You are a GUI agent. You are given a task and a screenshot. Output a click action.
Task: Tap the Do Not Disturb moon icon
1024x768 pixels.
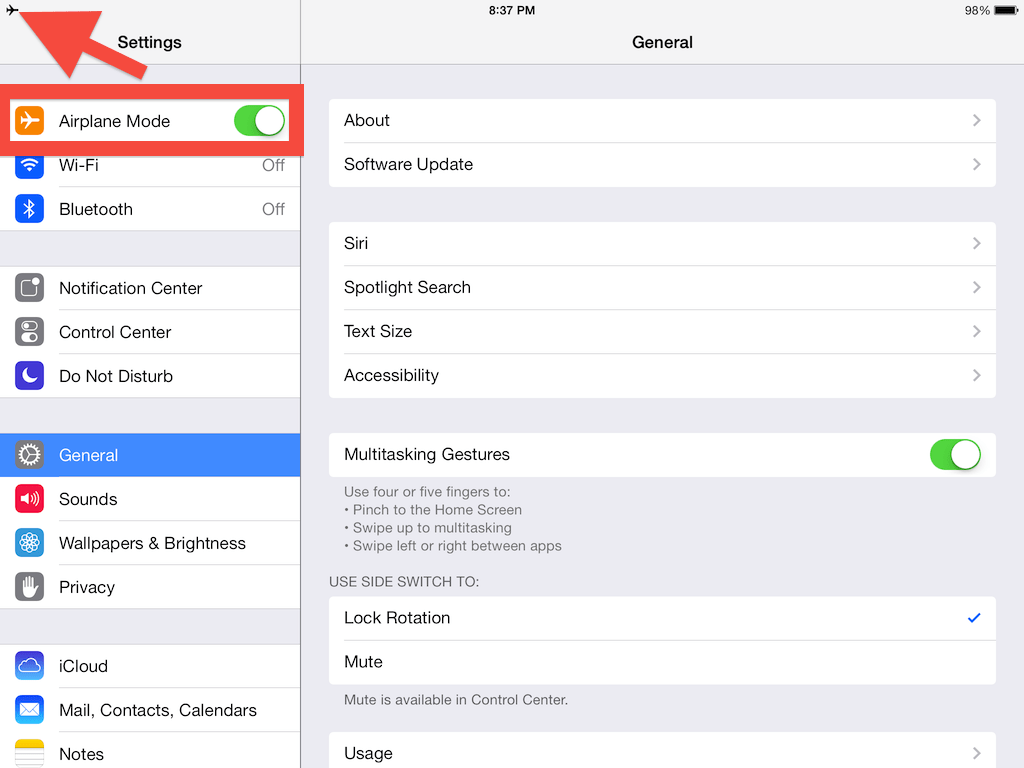click(x=29, y=376)
